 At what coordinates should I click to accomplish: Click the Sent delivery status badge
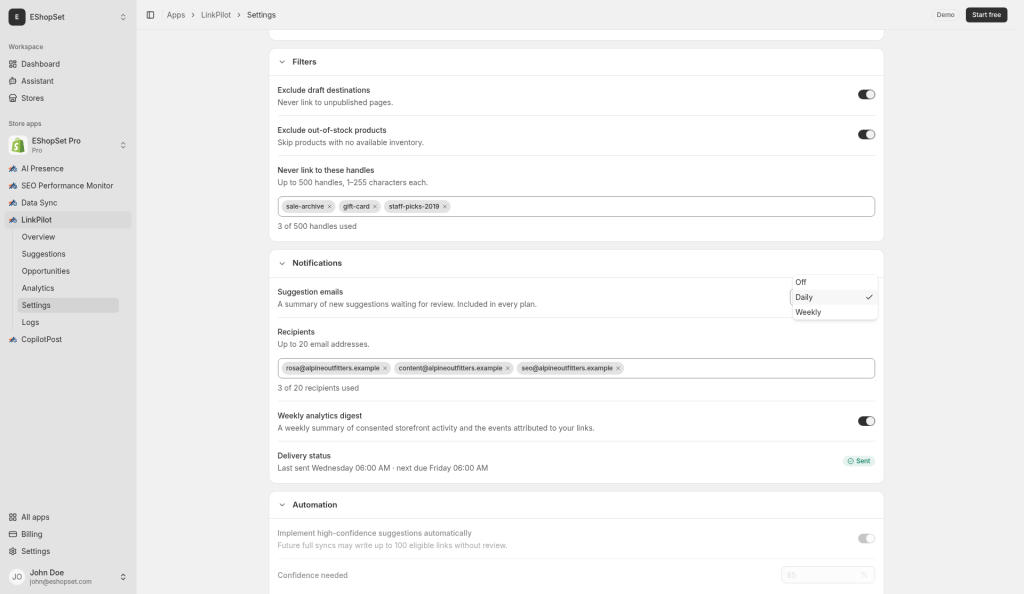[x=859, y=461]
